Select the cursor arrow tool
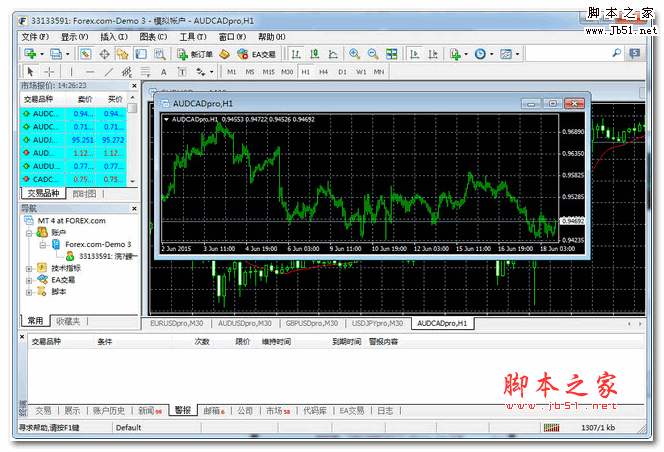 30,72
